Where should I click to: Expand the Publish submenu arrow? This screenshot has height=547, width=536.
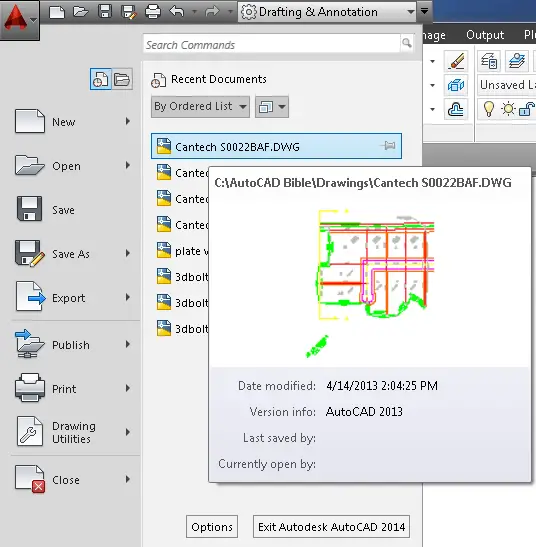click(x=128, y=344)
